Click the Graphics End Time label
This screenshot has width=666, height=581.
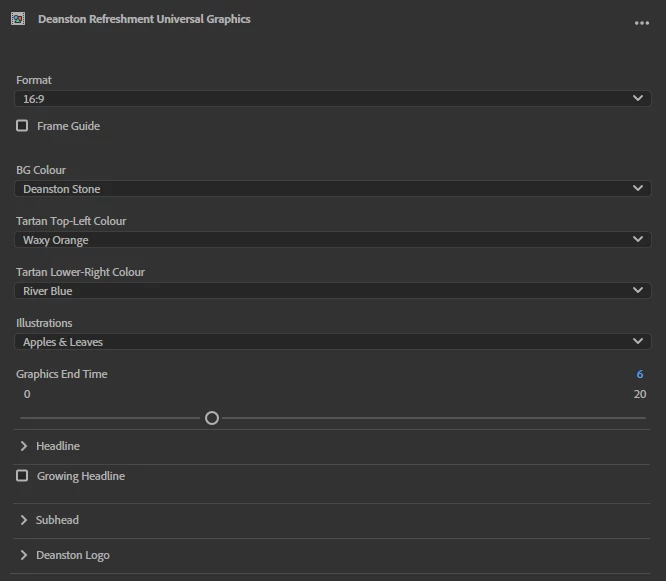click(x=62, y=374)
